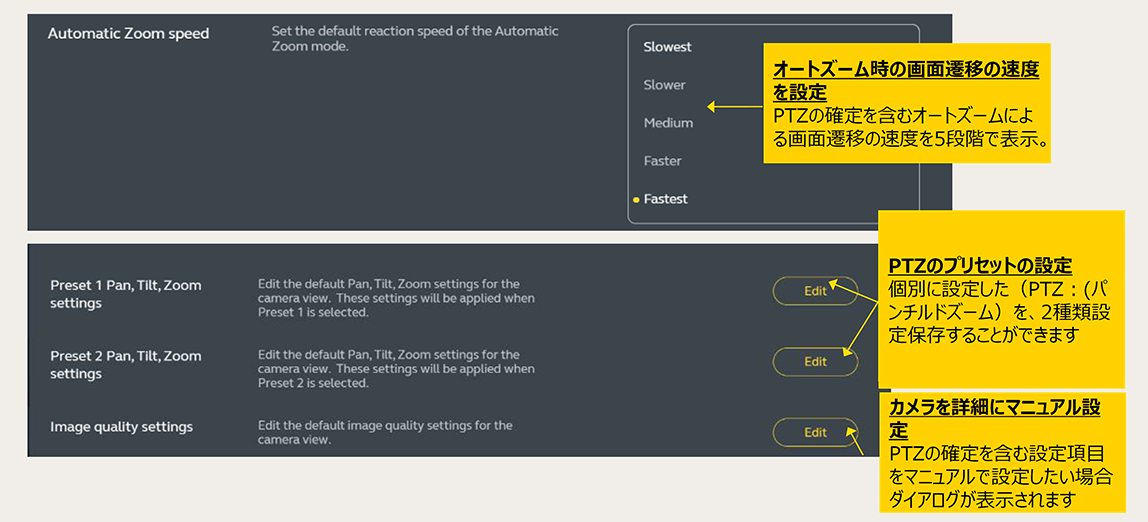Screen dimensions: 1148x522
Task: Choose Medium Automatic Zoom speed
Action: coord(668,123)
